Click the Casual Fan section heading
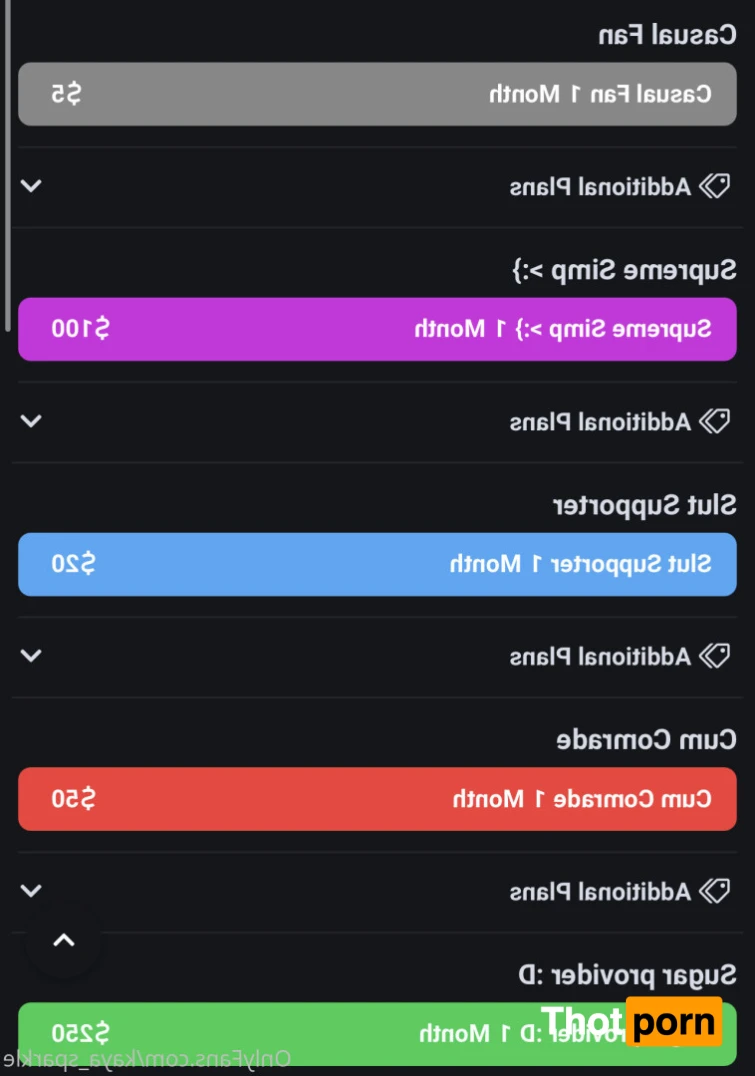Screen dimensions: 755x1076 (666, 36)
